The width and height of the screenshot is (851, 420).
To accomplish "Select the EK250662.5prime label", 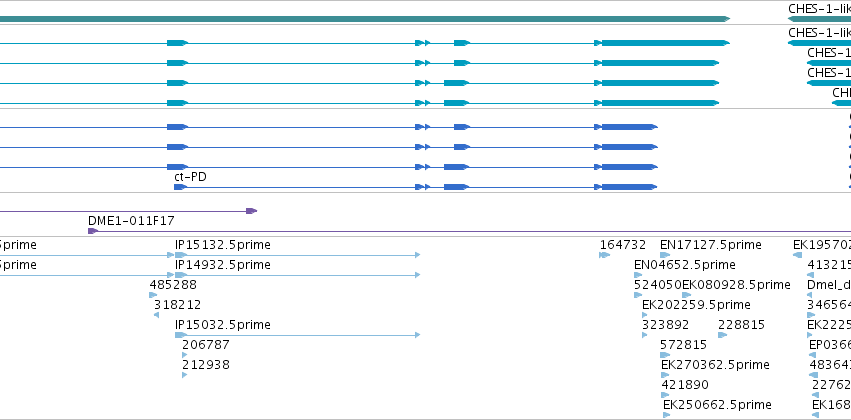I will click(717, 405).
